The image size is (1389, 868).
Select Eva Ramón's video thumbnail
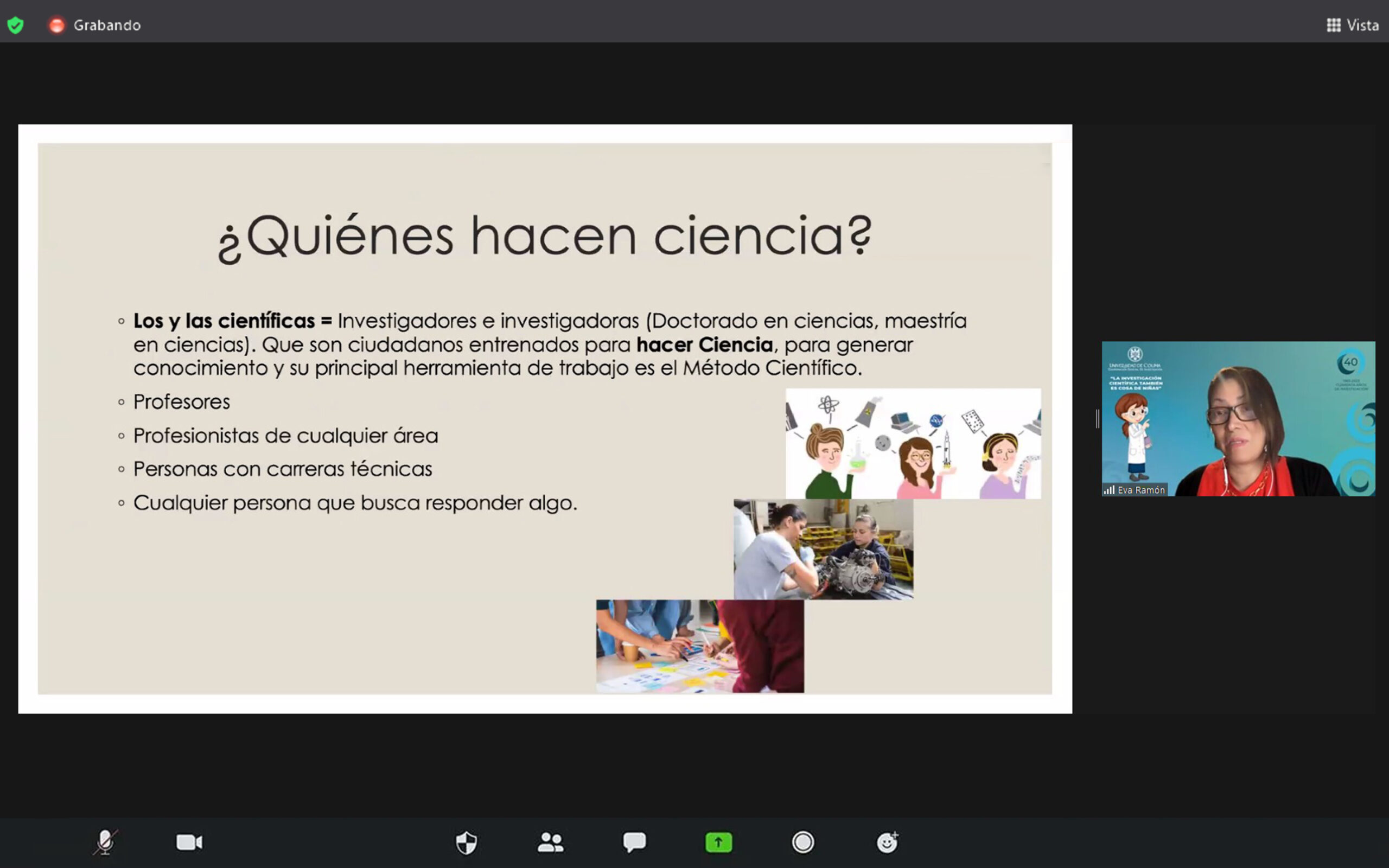point(1238,418)
